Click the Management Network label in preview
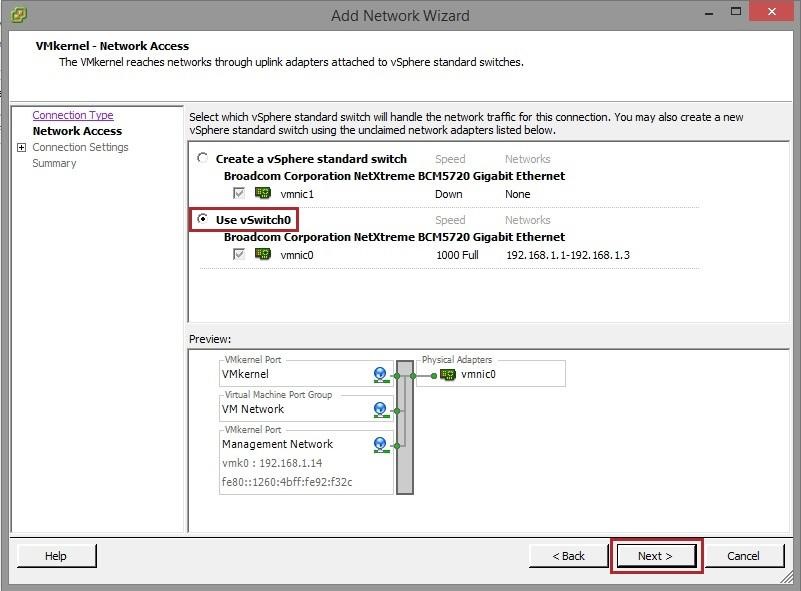The height and width of the screenshot is (591, 801). tap(277, 444)
